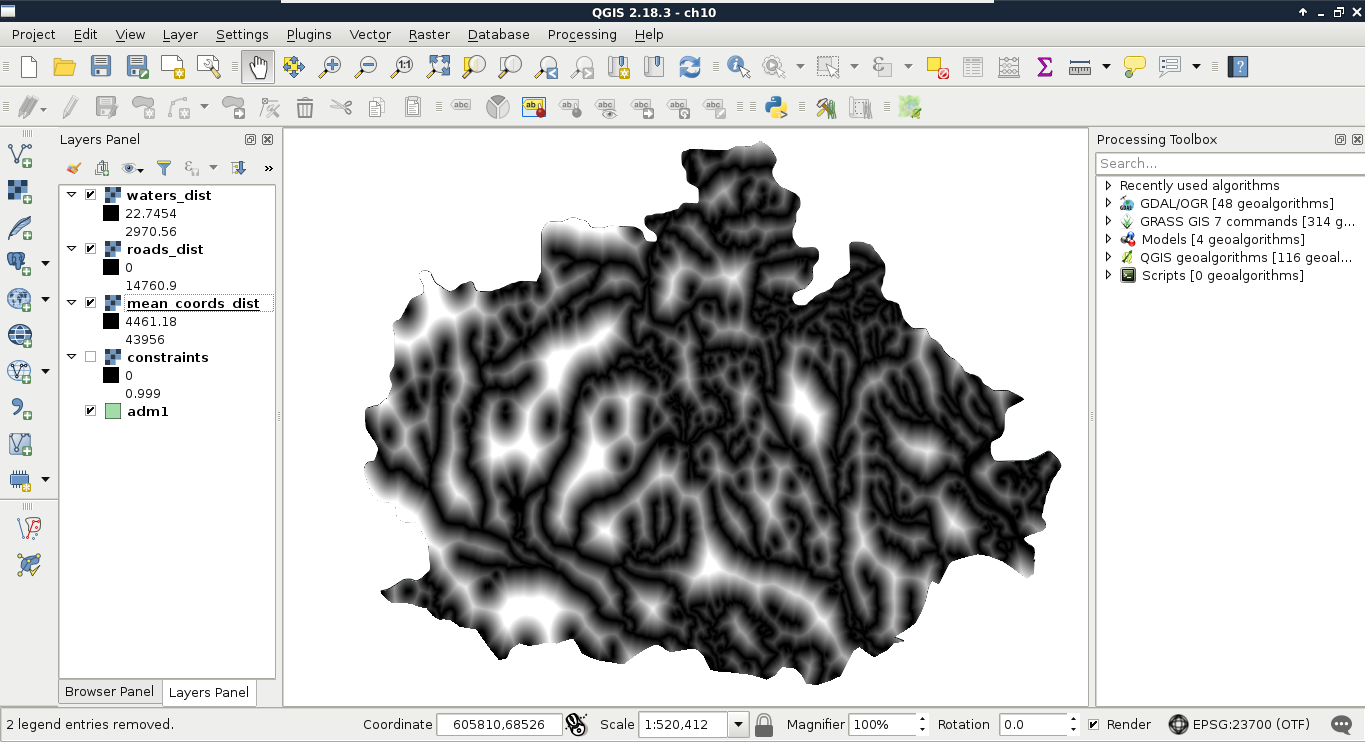
Task: Expand GDAL/OGR geoalgorithms group
Action: [x=1108, y=203]
